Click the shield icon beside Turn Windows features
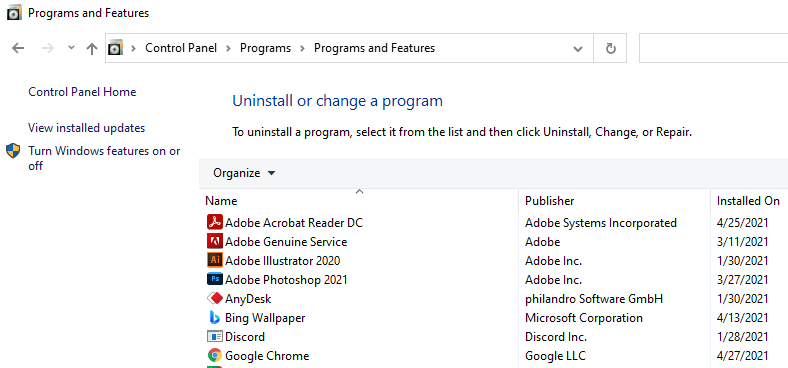The width and height of the screenshot is (788, 368). 13,151
